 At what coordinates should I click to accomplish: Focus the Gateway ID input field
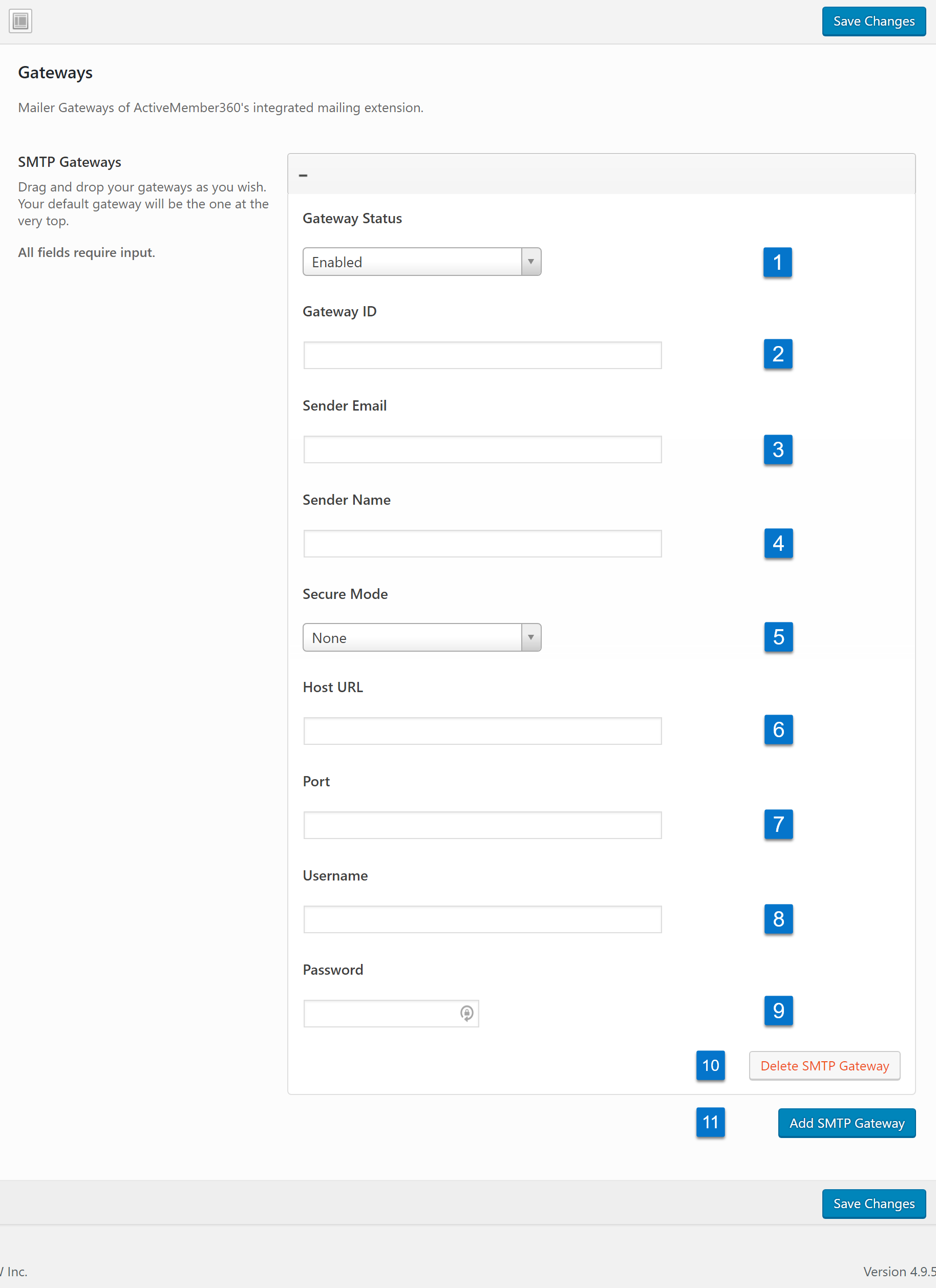(x=482, y=355)
